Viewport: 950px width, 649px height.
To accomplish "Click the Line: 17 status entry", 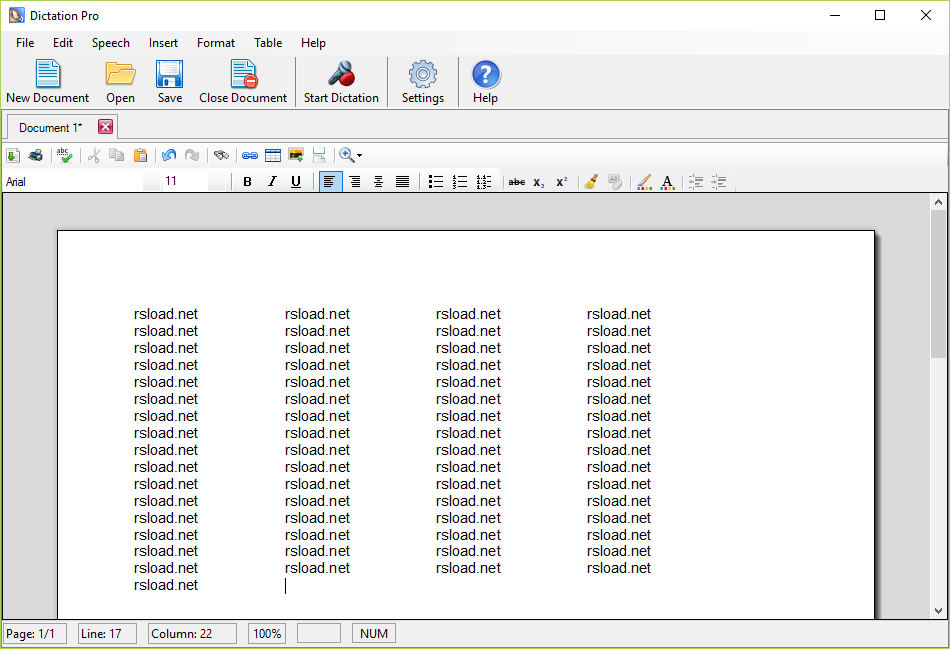I will click(107, 634).
